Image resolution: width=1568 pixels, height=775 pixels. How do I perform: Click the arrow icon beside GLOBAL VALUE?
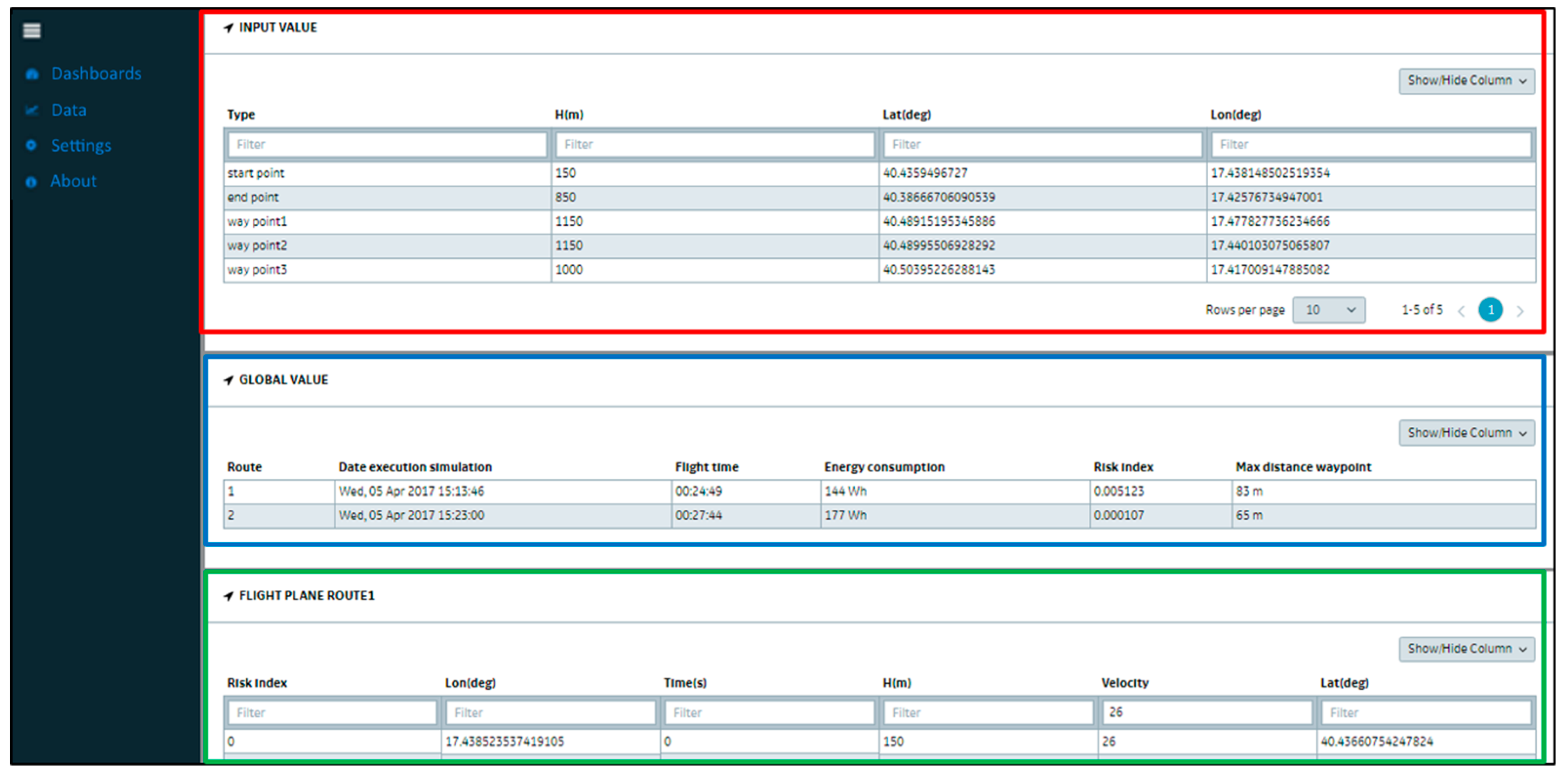point(228,381)
